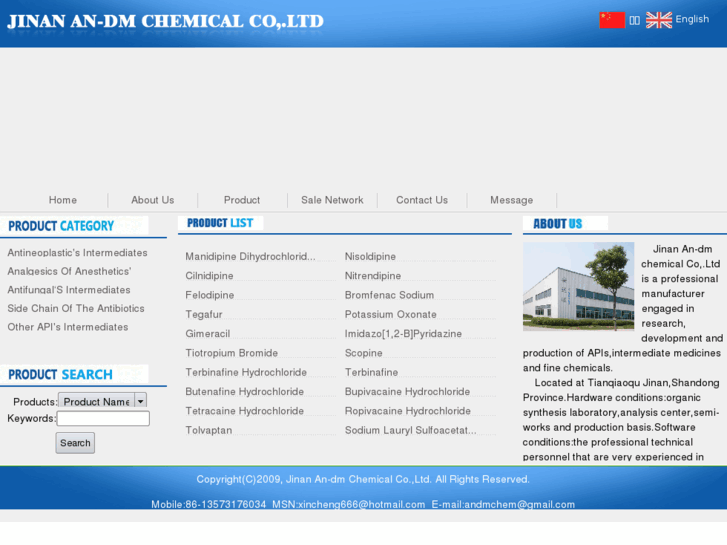The image size is (727, 545).
Task: Click the About Us section heading
Action: (557, 224)
